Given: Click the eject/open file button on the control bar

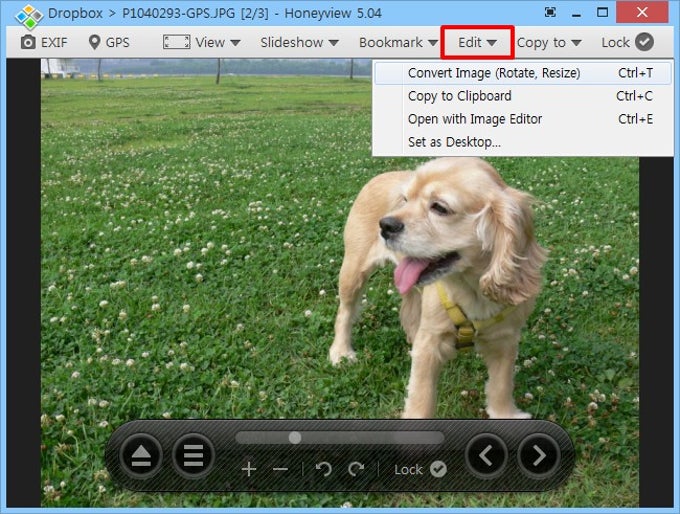Looking at the screenshot, I should tap(141, 456).
